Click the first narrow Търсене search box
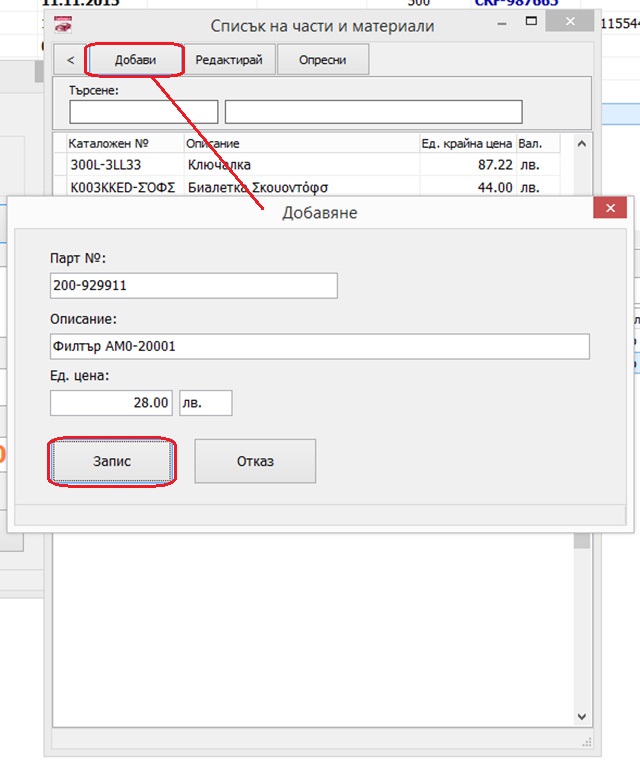640x768 pixels. (143, 112)
